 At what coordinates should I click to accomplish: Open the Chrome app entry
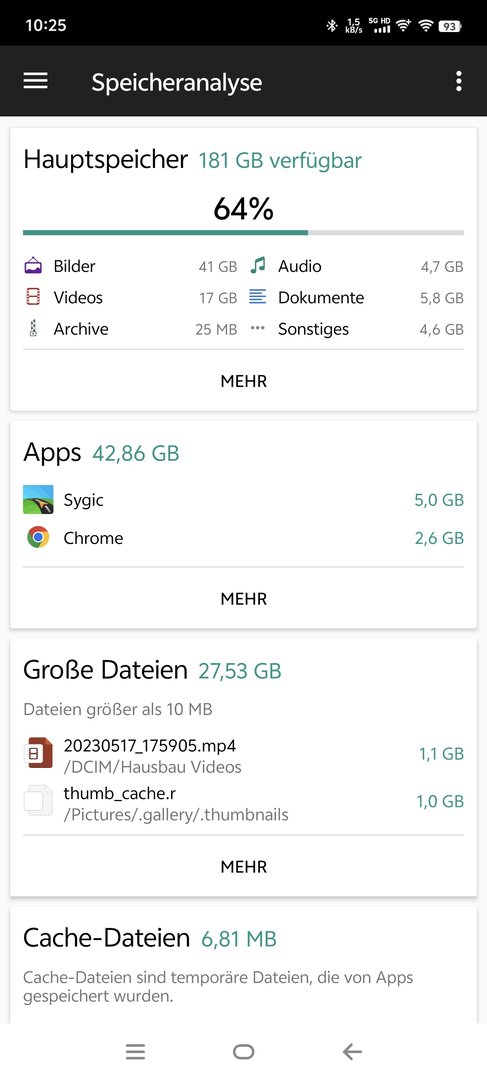tap(243, 538)
